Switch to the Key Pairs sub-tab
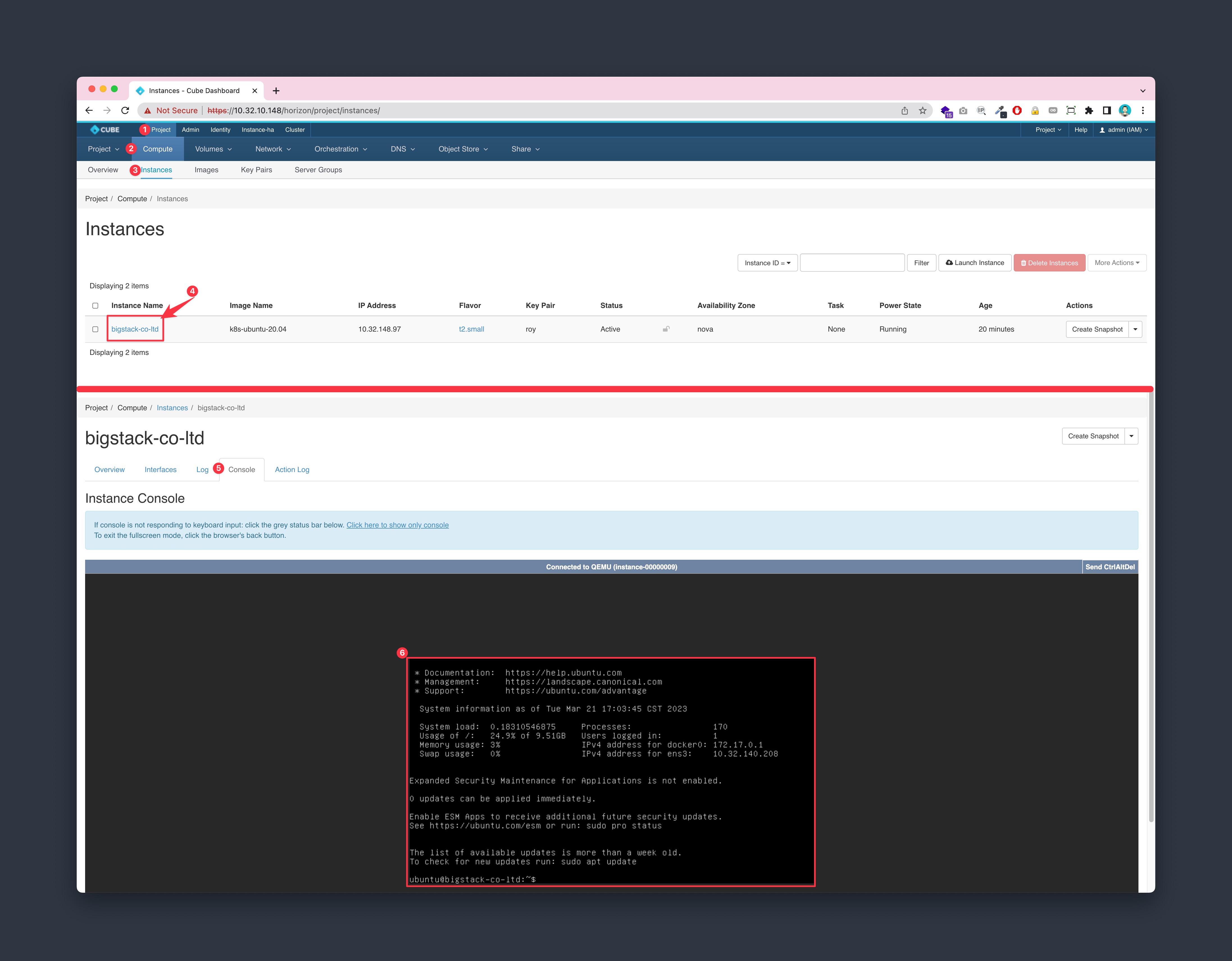1232x961 pixels. point(257,170)
